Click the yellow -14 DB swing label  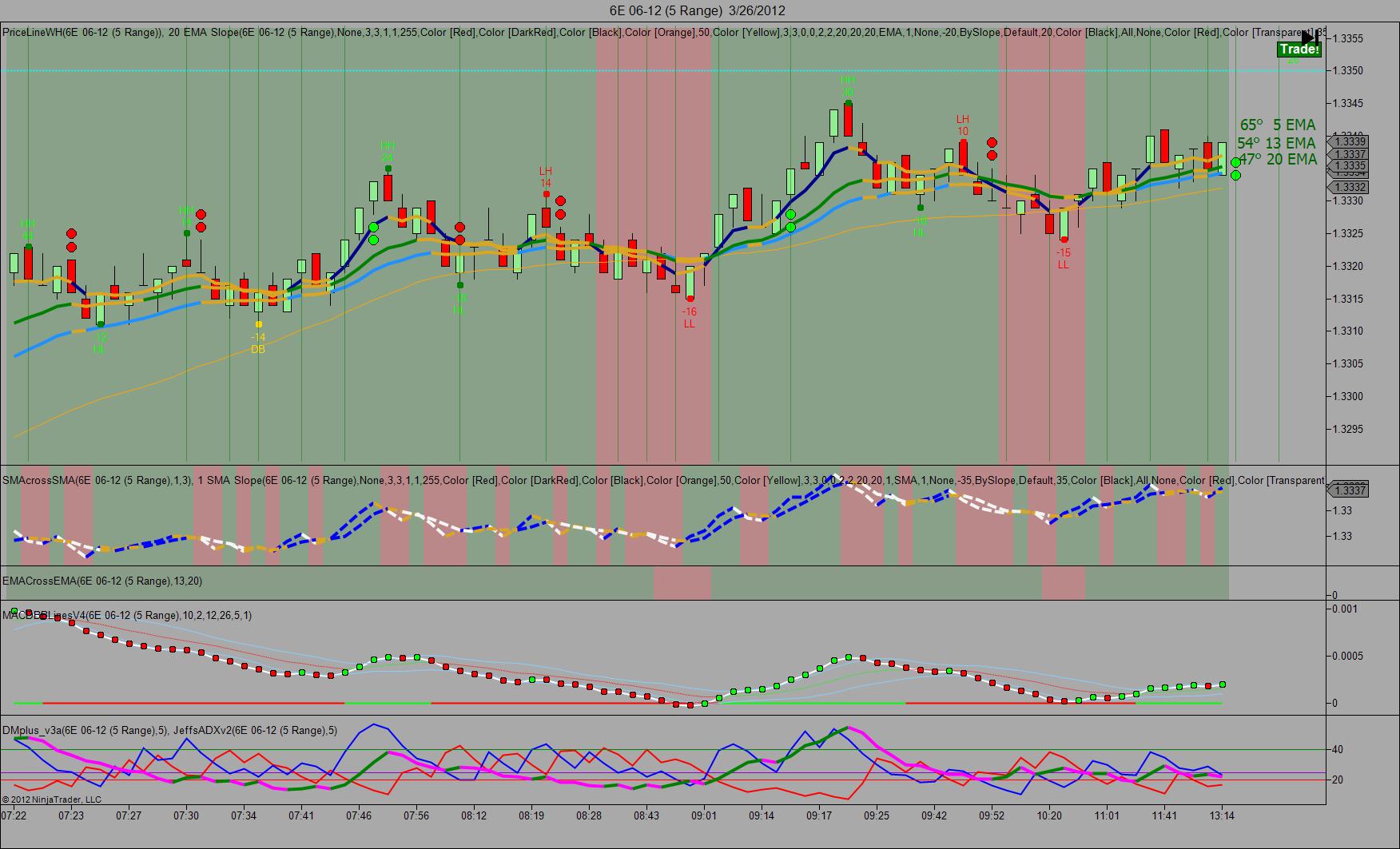pyautogui.click(x=258, y=343)
